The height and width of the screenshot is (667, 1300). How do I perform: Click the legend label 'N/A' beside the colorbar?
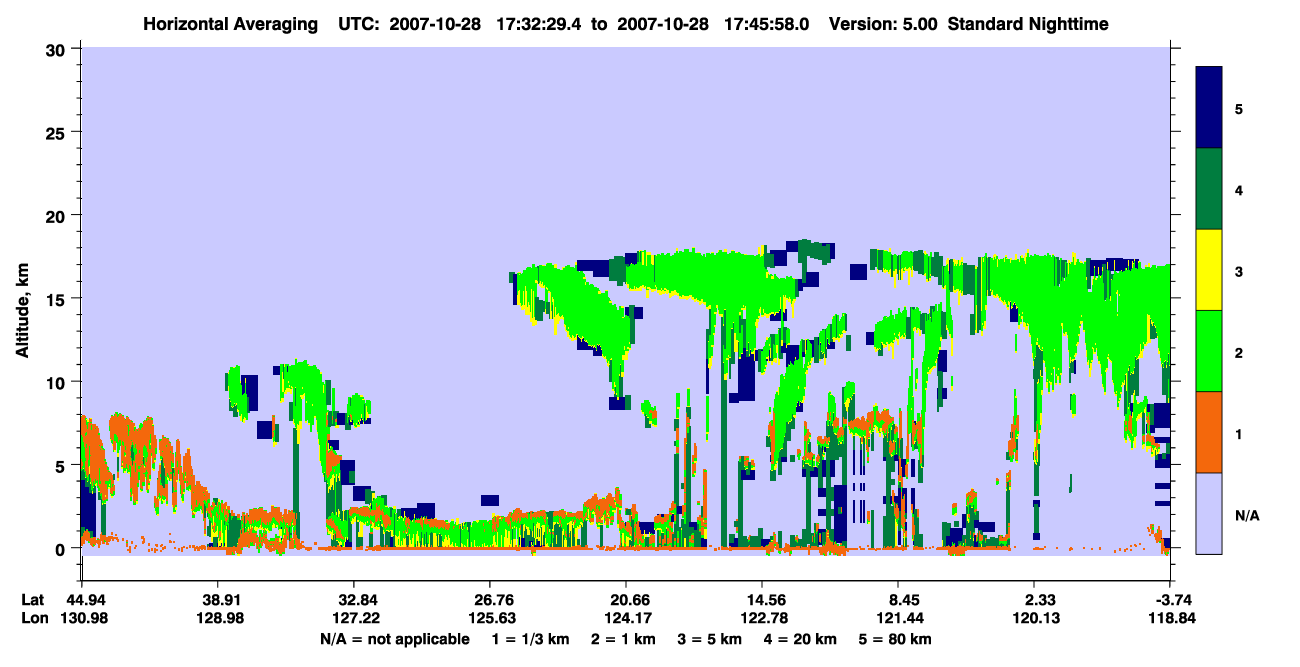coord(1246,516)
